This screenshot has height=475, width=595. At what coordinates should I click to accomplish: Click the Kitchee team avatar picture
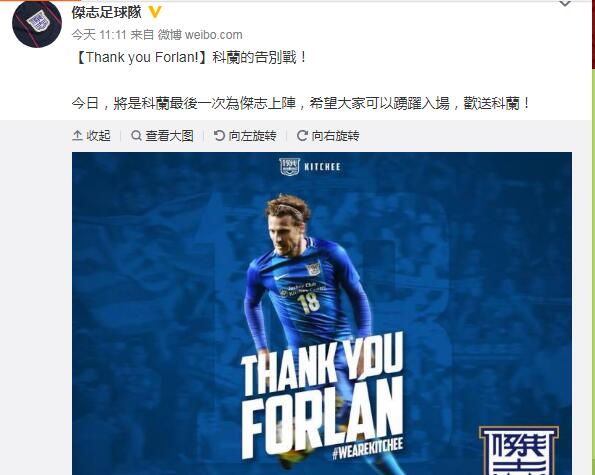coord(37,24)
